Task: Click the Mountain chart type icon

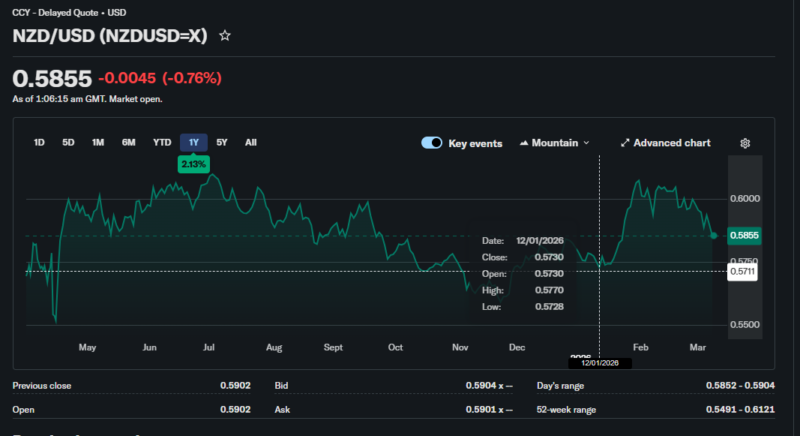Action: tap(524, 143)
